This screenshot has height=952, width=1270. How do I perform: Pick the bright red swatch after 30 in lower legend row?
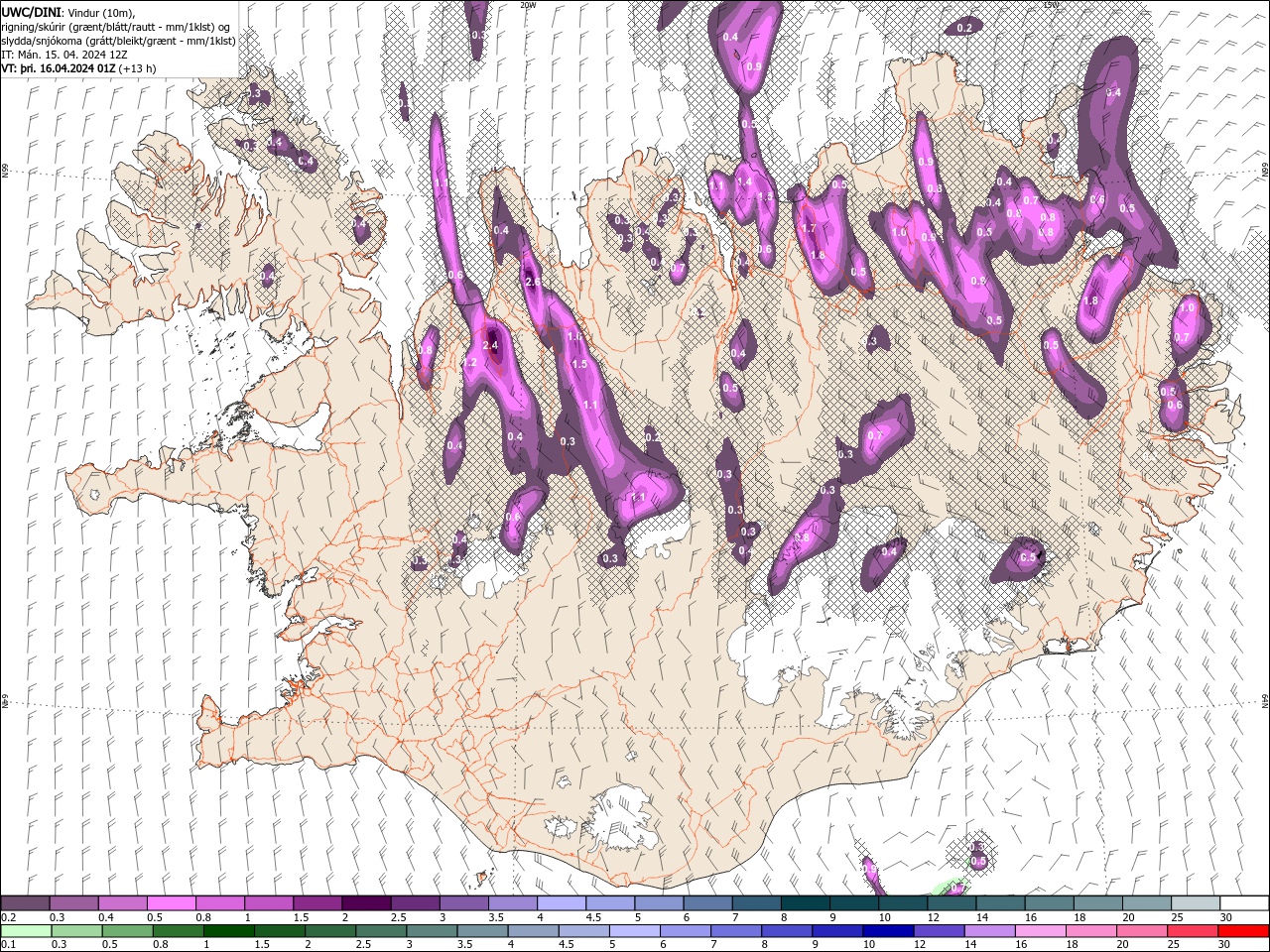pos(1243,931)
